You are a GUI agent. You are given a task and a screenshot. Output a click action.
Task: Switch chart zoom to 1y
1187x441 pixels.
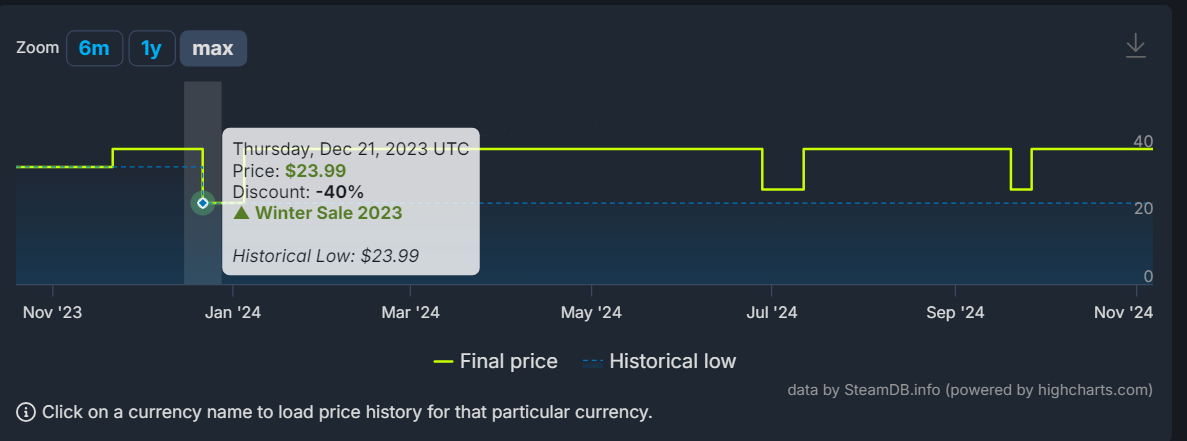click(151, 48)
